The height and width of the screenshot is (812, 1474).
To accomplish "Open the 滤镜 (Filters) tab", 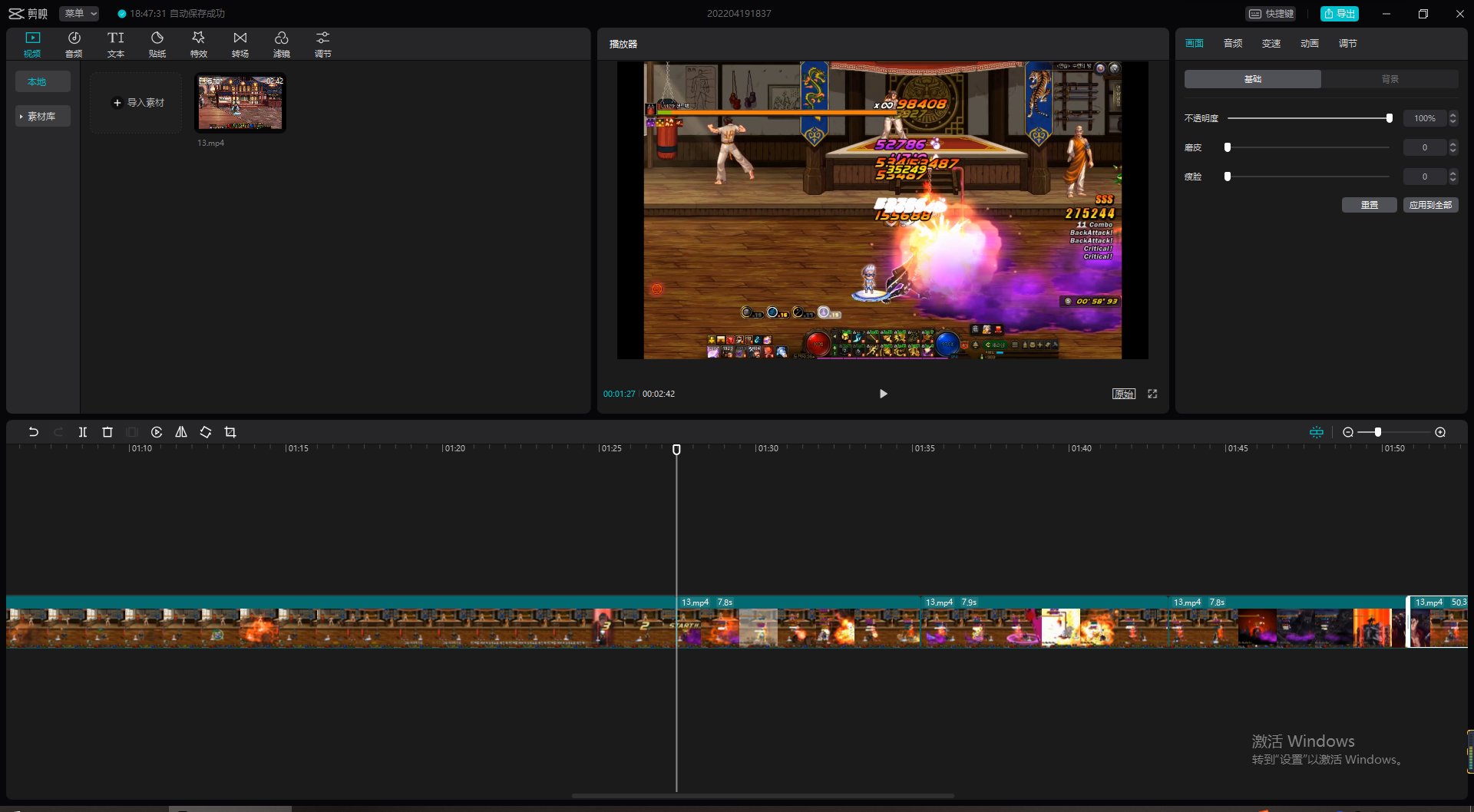I will 281,45.
